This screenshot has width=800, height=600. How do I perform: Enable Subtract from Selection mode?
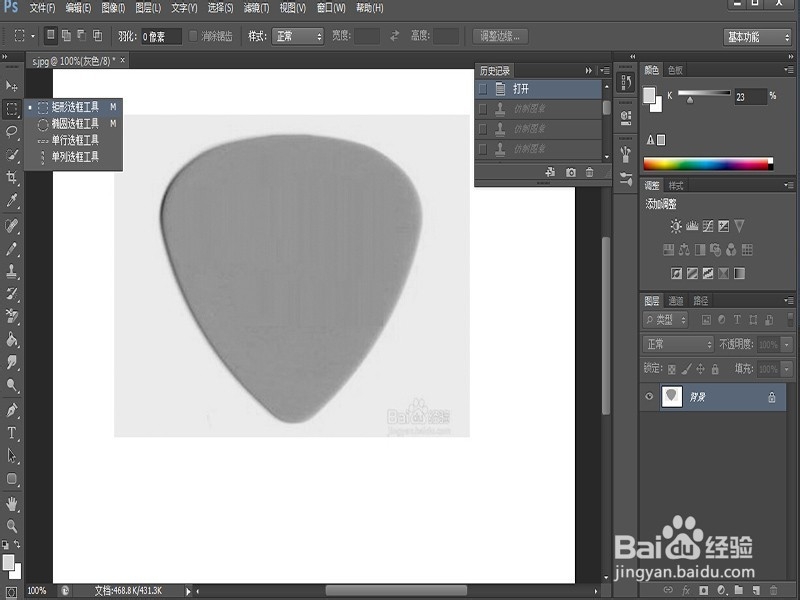82,35
